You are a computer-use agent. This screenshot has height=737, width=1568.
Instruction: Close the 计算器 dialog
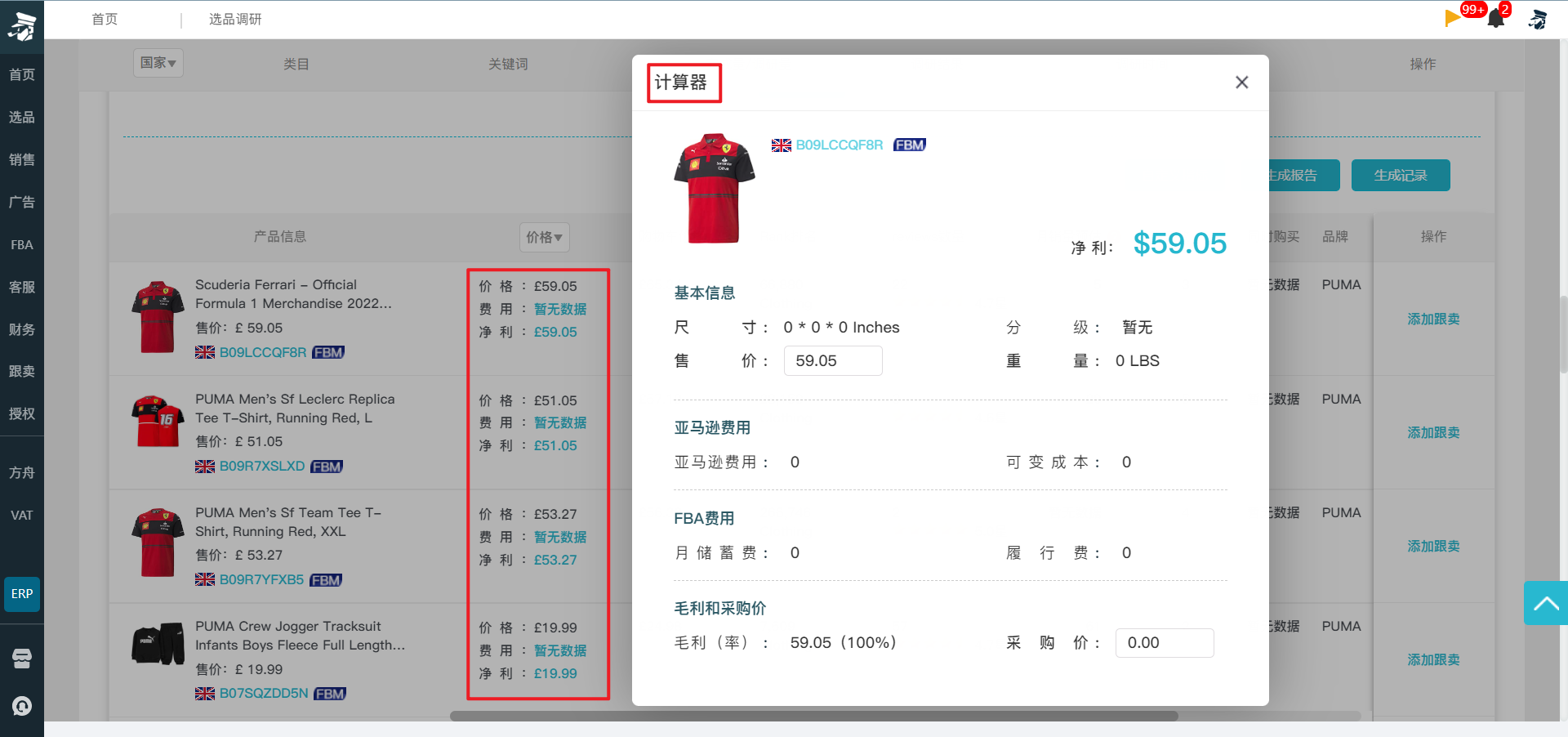click(x=1241, y=82)
